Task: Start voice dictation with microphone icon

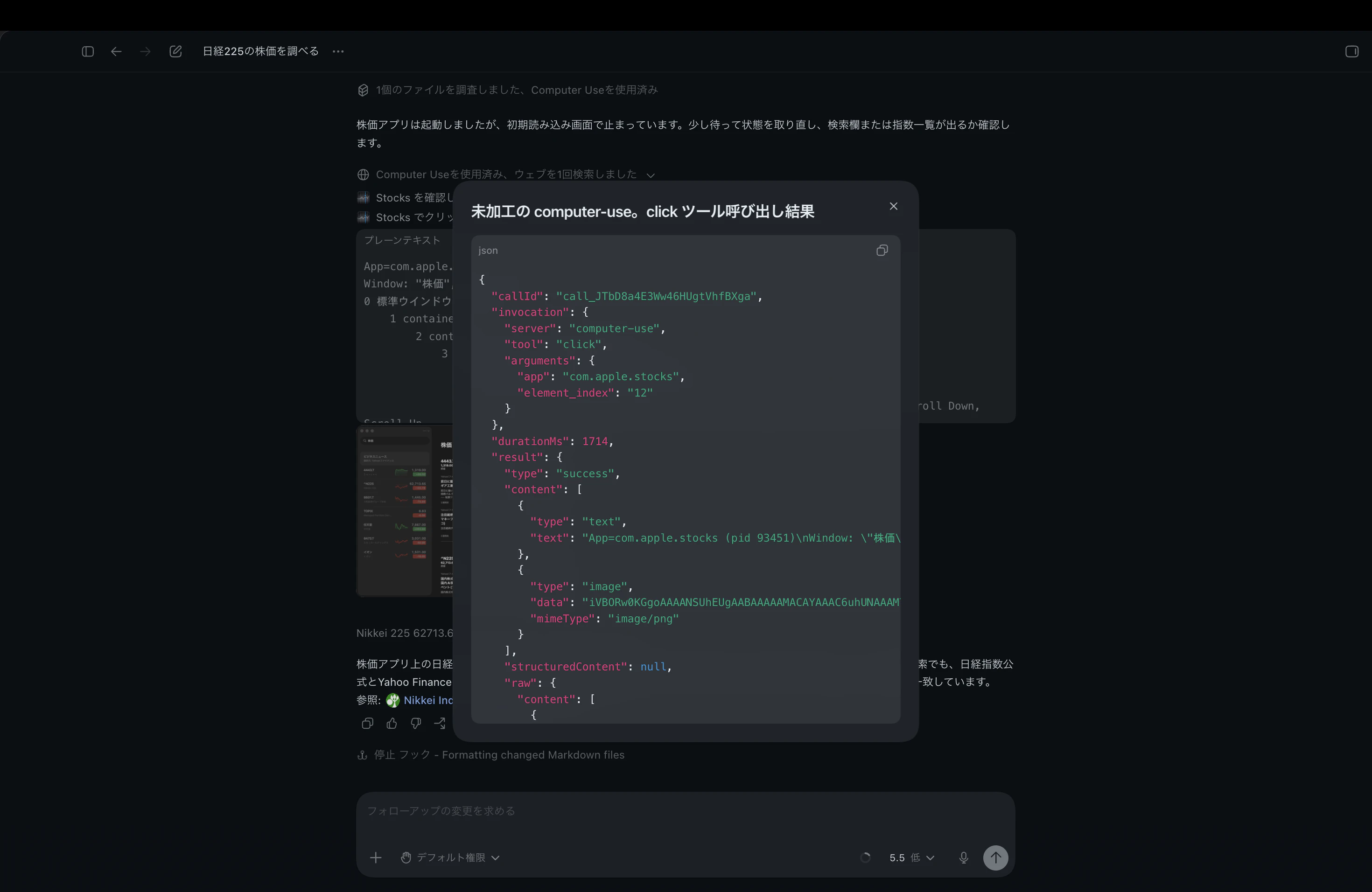Action: [x=963, y=857]
